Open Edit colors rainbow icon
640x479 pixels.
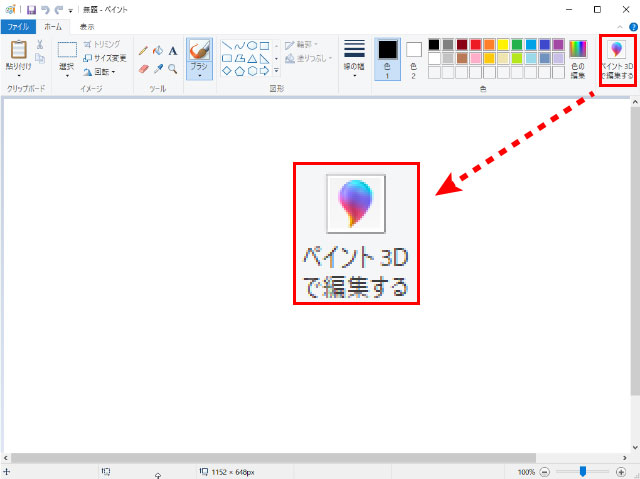pyautogui.click(x=578, y=49)
